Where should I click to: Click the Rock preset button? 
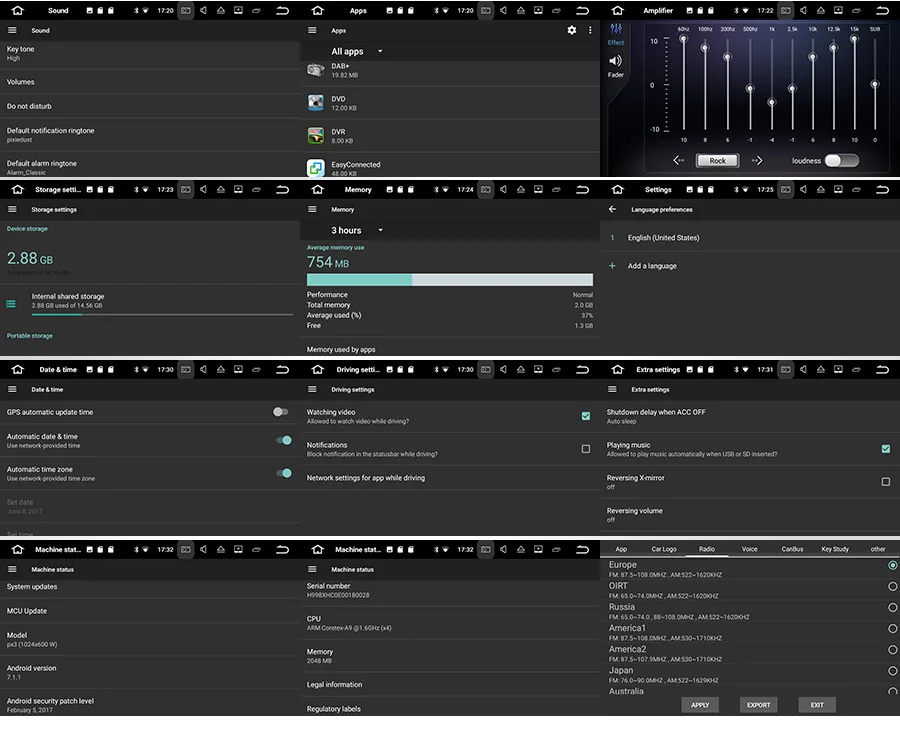717,161
